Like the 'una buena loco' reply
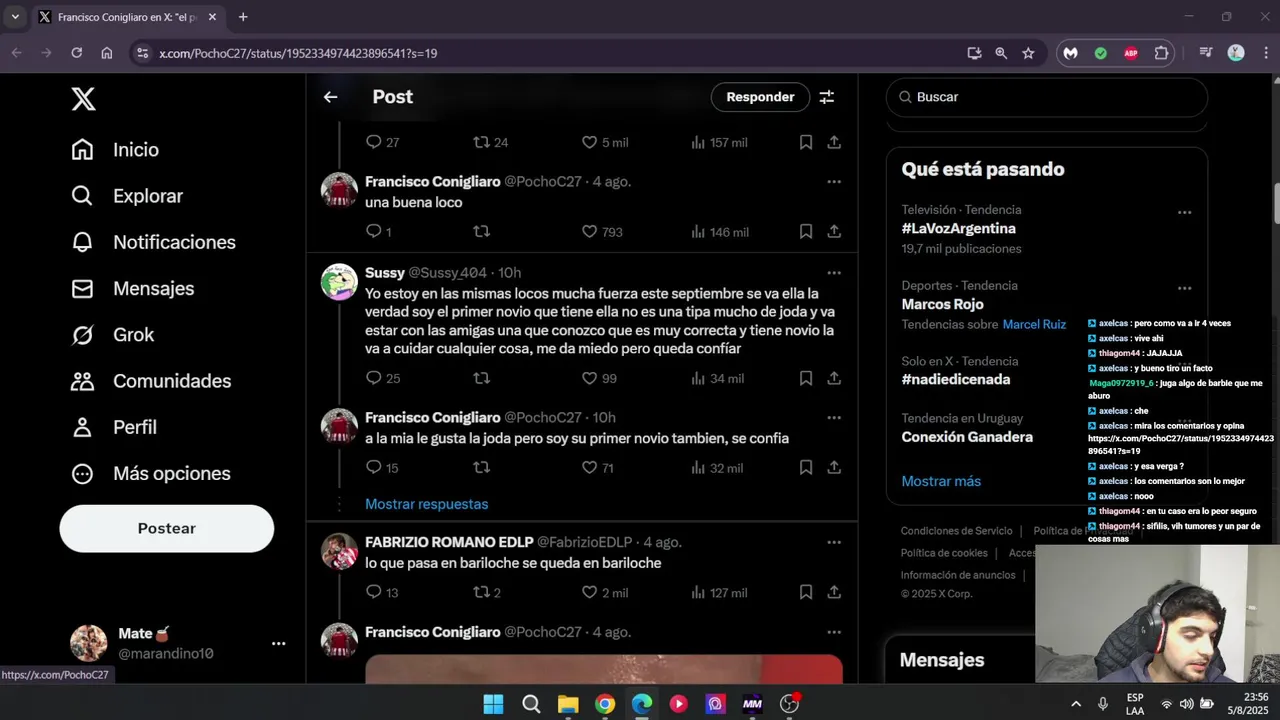The width and height of the screenshot is (1280, 720). [x=602, y=231]
